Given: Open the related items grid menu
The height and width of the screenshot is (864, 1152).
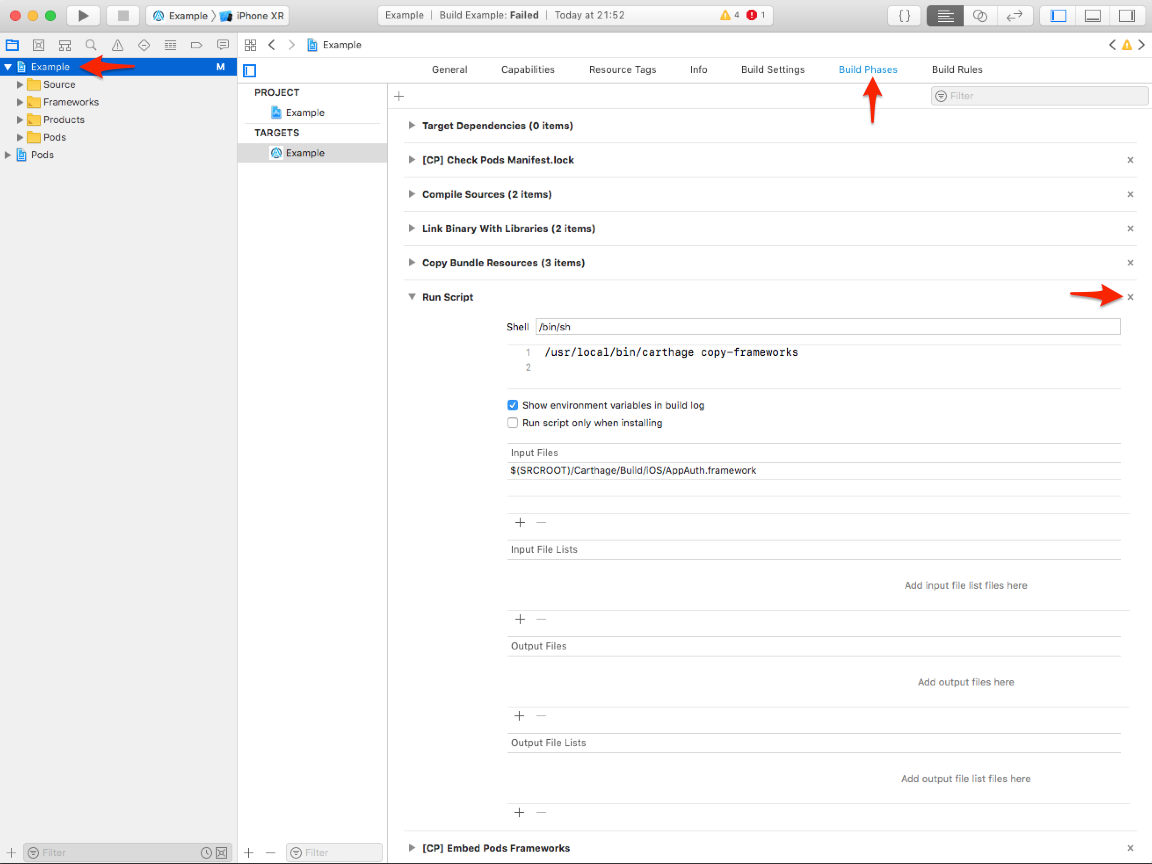Looking at the screenshot, I should 251,45.
